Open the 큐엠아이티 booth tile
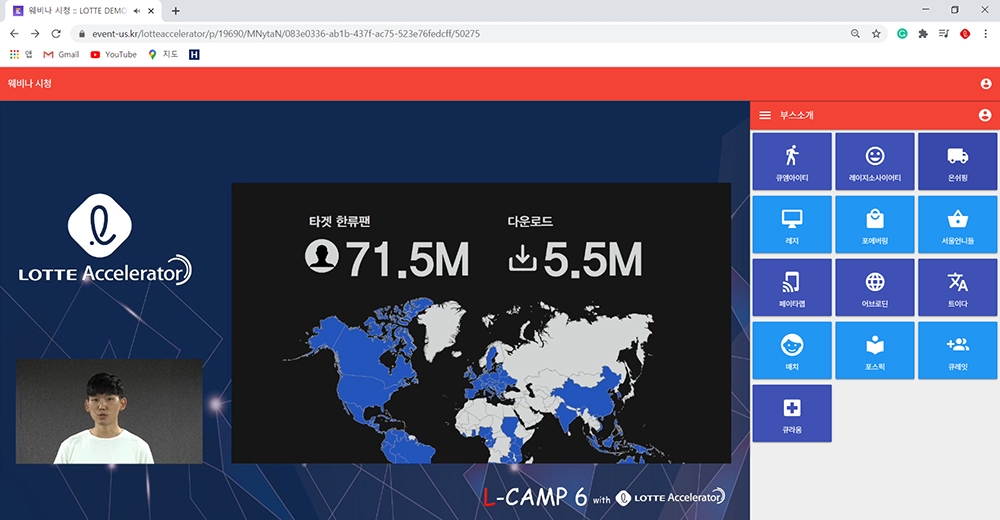Image resolution: width=1000 pixels, height=520 pixels. coord(791,162)
